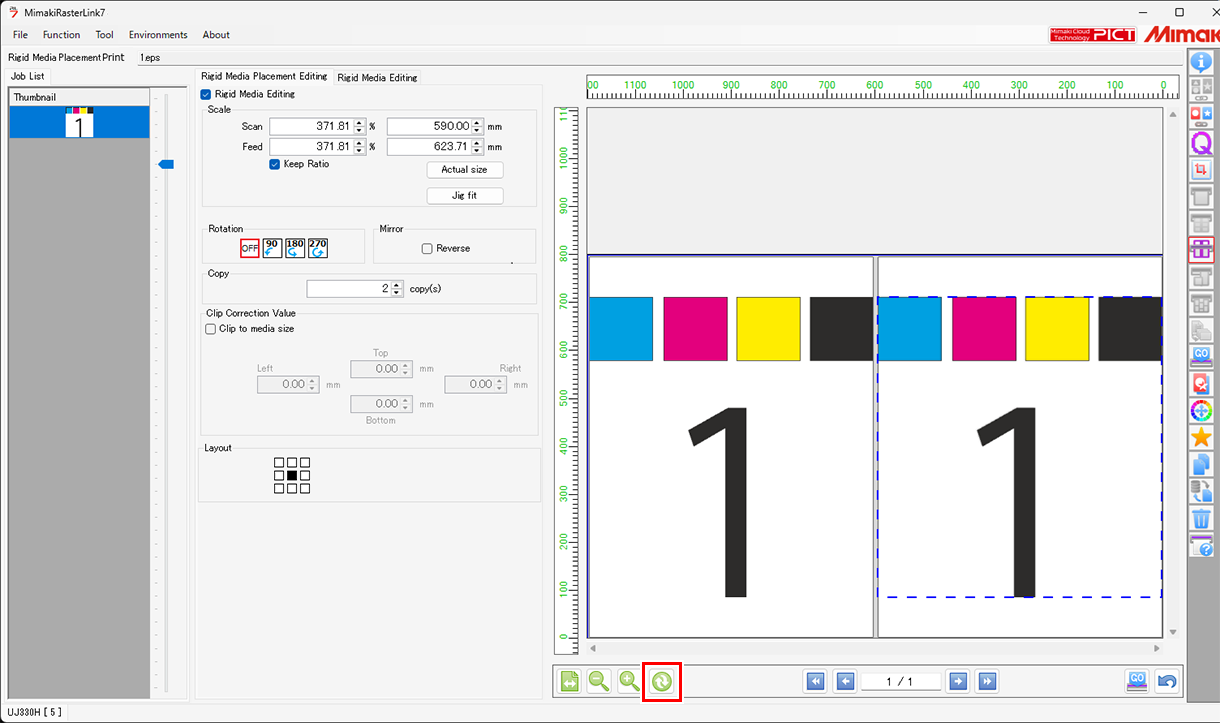Increase copies with the copy stepper arrow
This screenshot has height=723, width=1220.
(x=398, y=284)
